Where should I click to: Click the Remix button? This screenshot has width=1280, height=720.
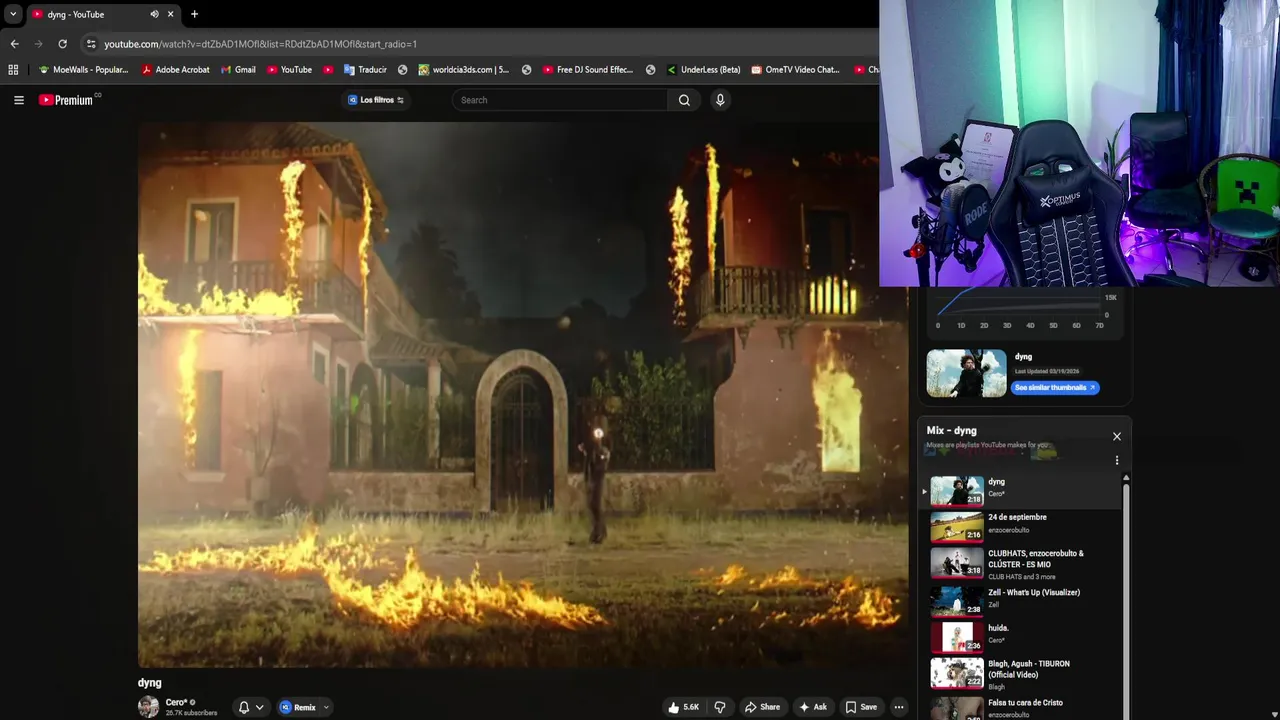click(298, 707)
